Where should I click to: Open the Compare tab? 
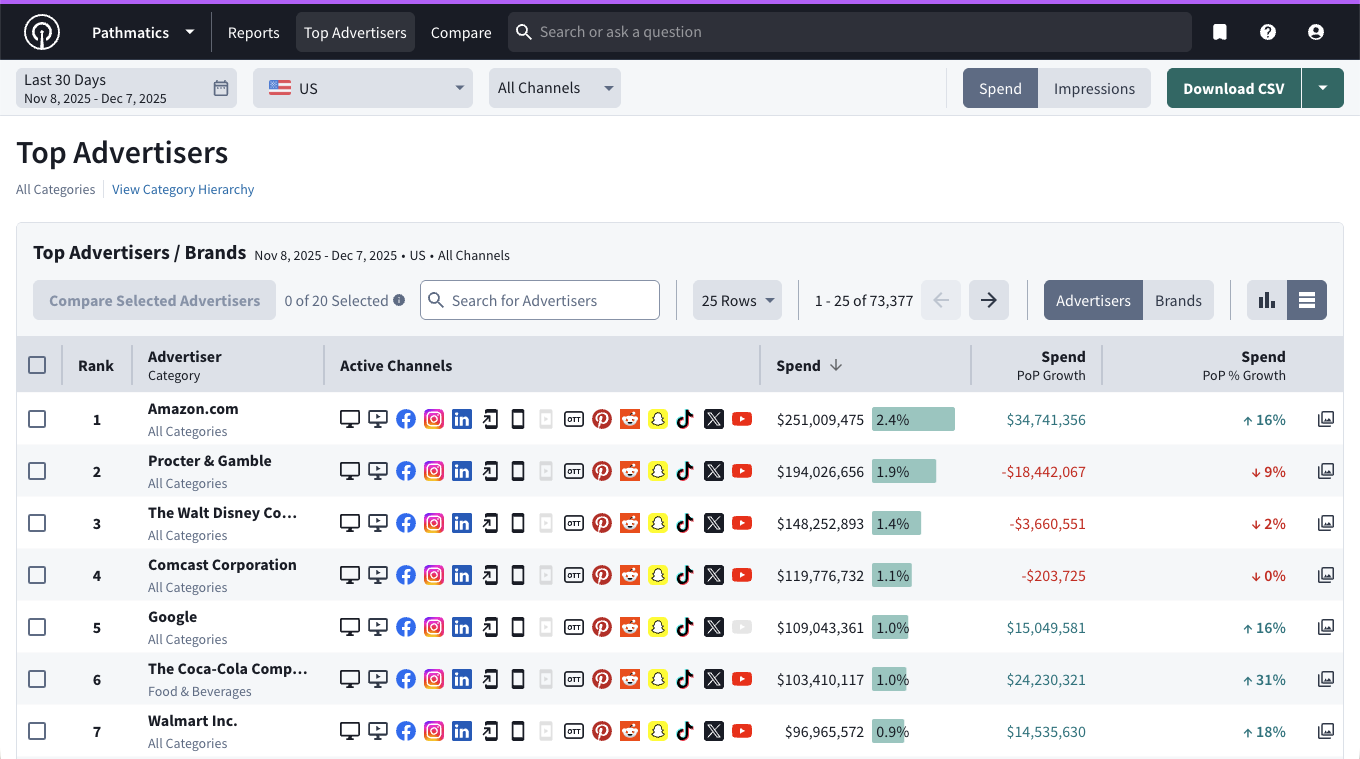coord(461,32)
